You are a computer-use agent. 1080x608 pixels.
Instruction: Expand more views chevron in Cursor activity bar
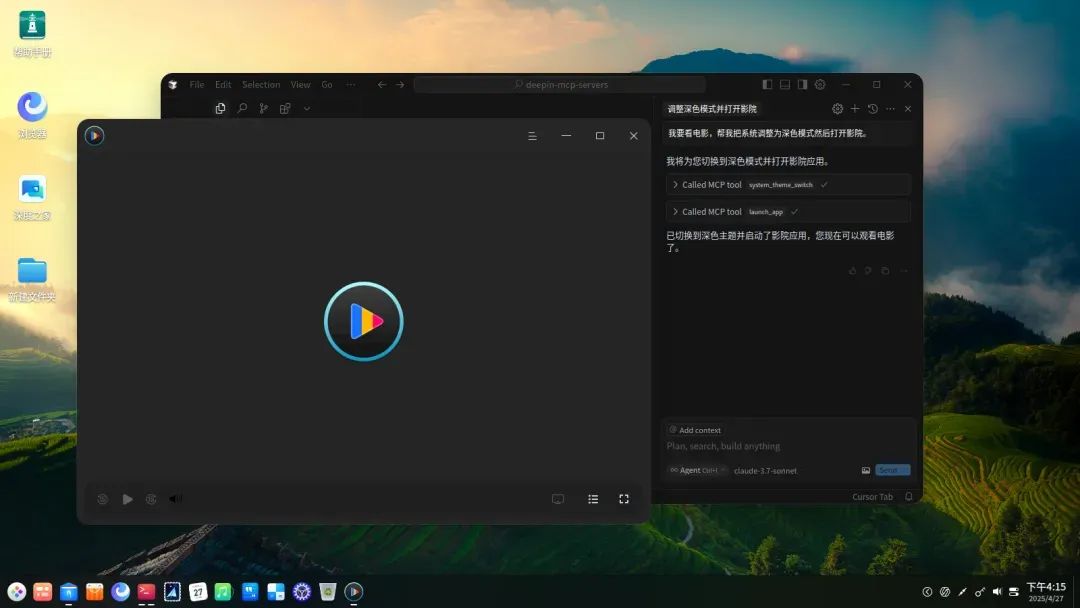(307, 108)
